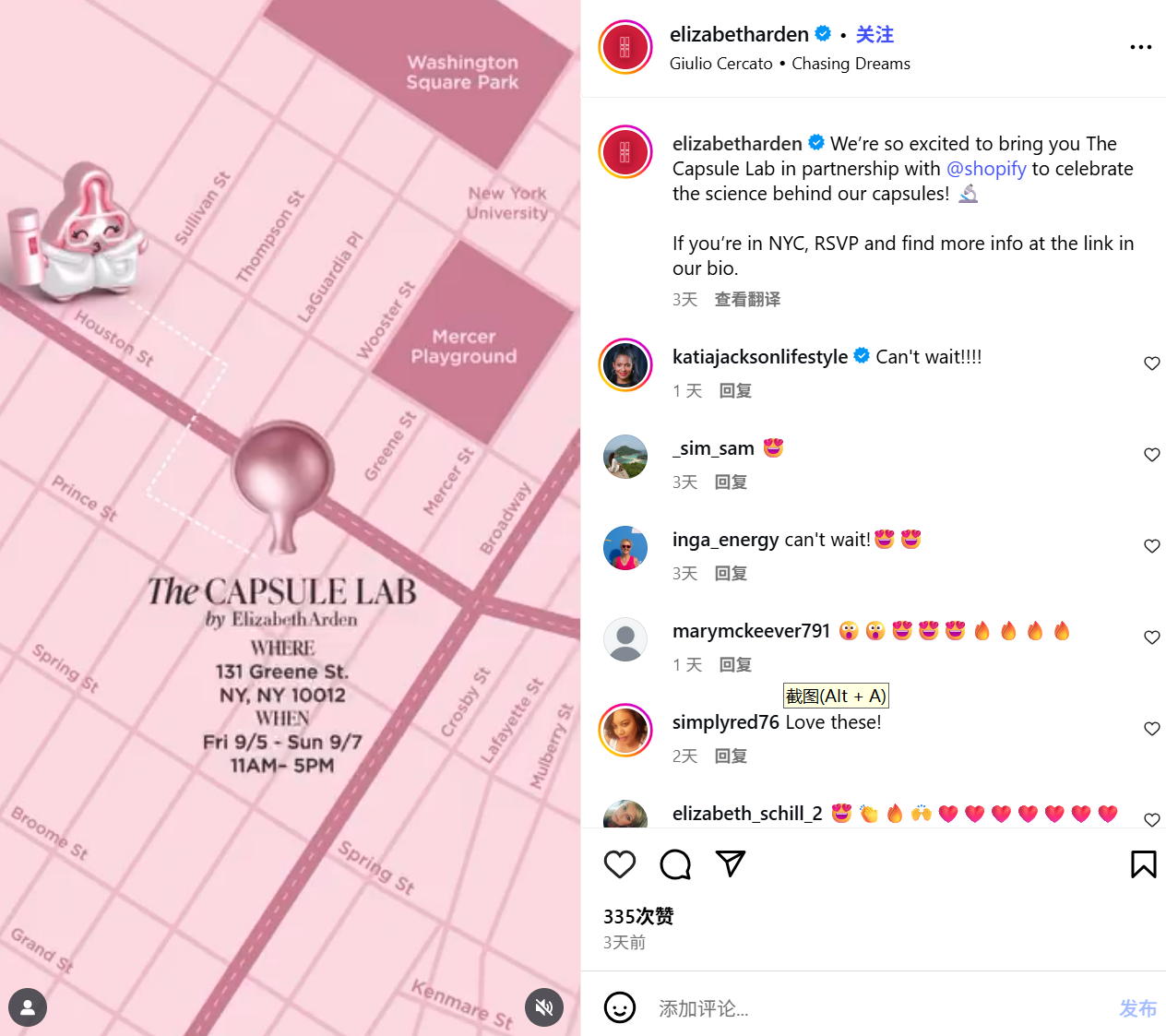Unmute the video sound
This screenshot has height=1036, width=1166.
[544, 1007]
